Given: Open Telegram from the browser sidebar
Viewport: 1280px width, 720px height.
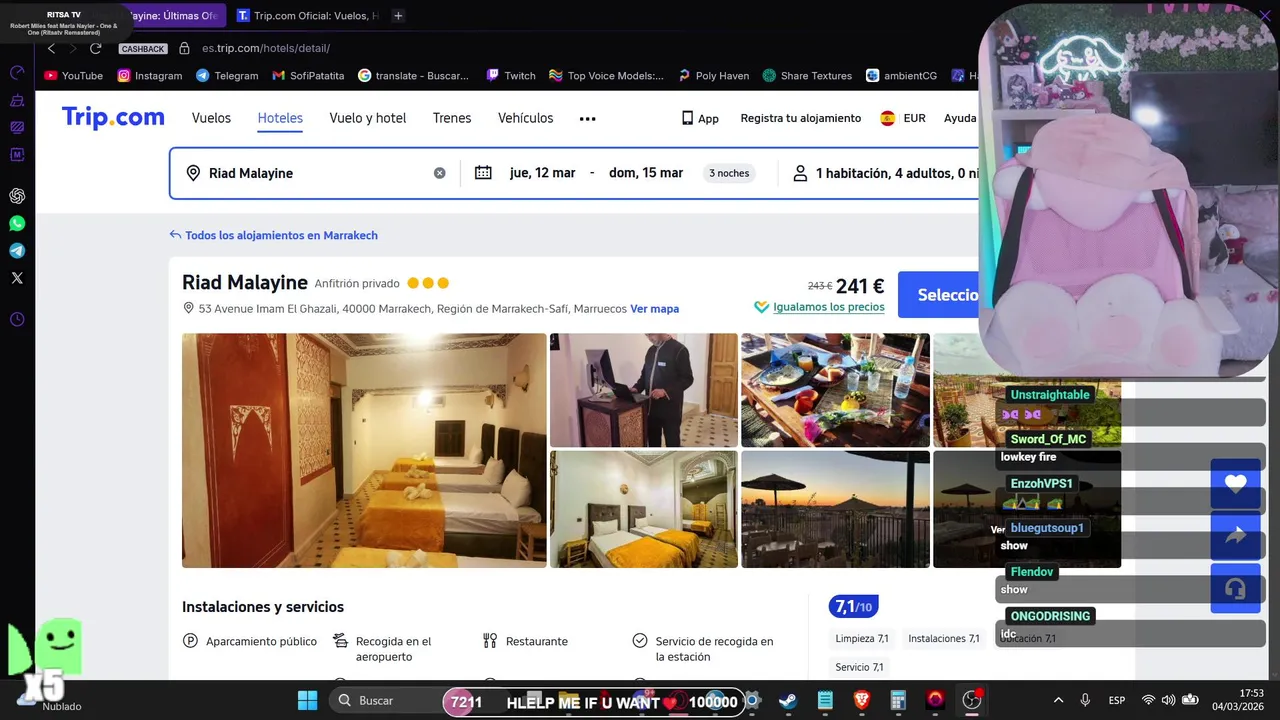Looking at the screenshot, I should point(17,251).
